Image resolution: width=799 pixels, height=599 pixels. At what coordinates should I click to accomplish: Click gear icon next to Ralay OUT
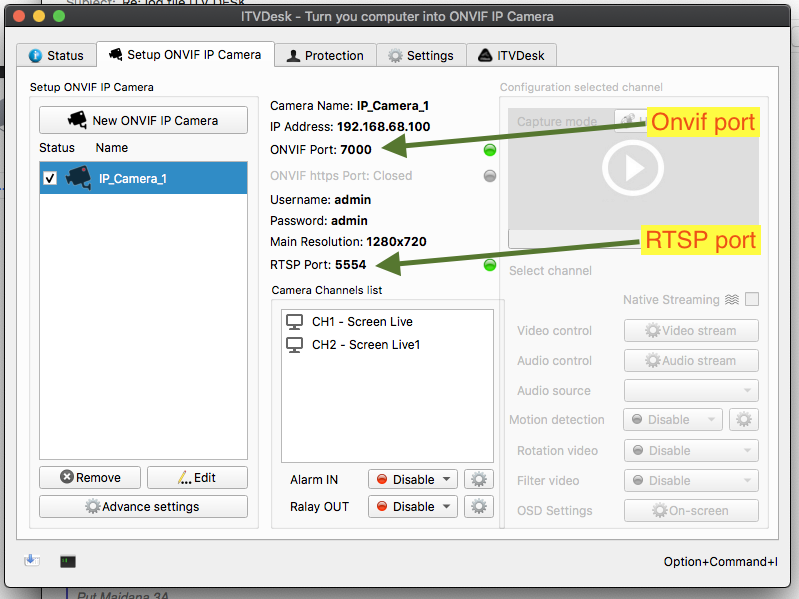481,507
